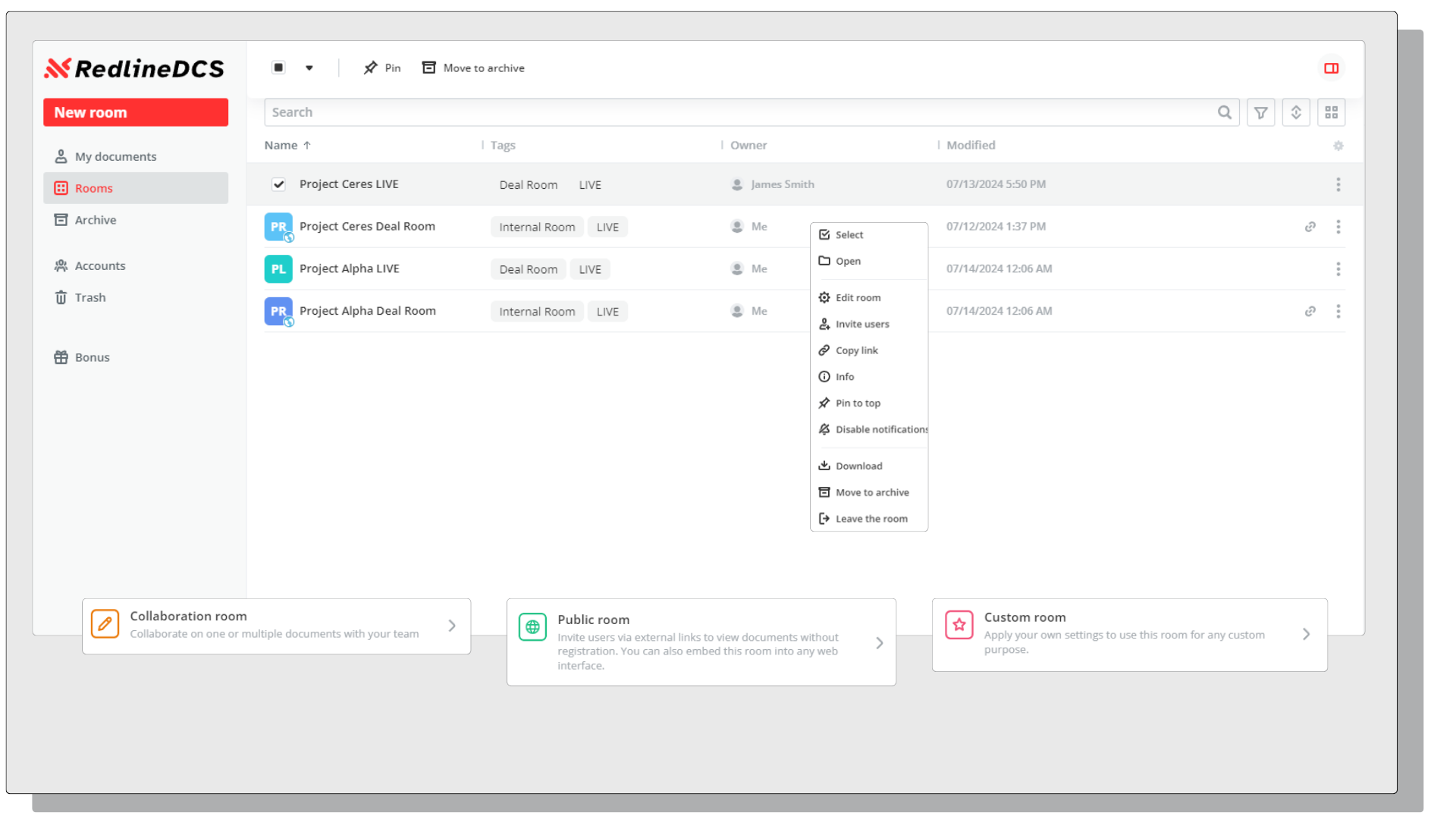Expand the selection dropdown arrow

pyautogui.click(x=309, y=68)
